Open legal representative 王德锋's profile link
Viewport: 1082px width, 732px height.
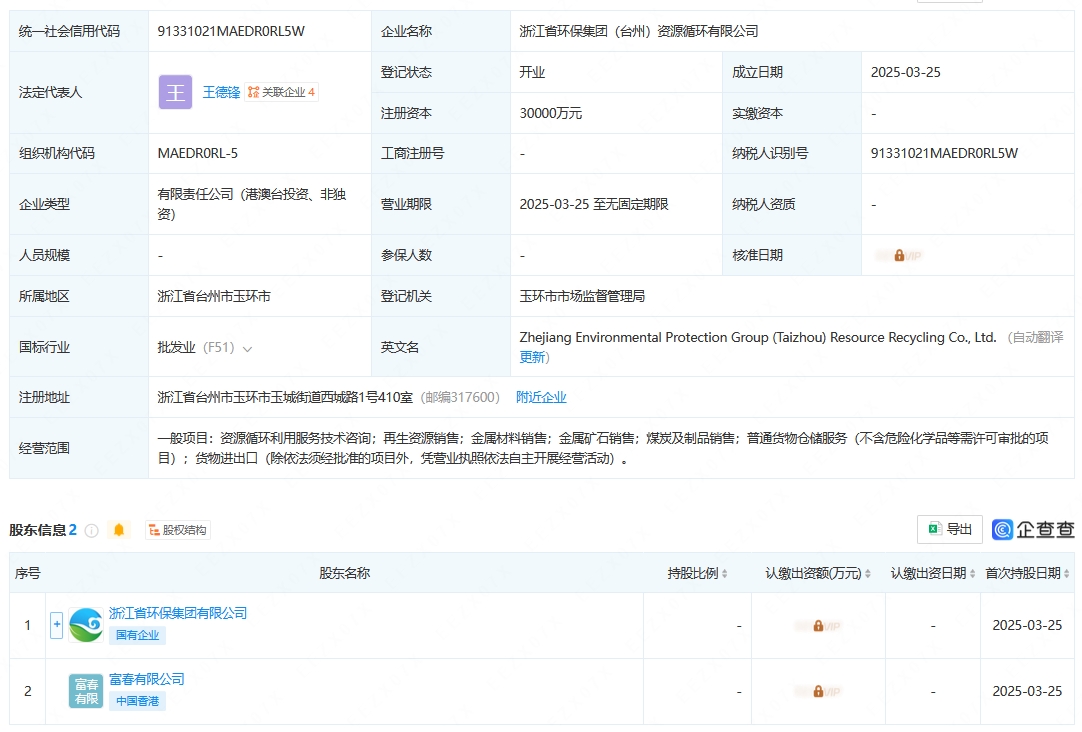pos(221,92)
